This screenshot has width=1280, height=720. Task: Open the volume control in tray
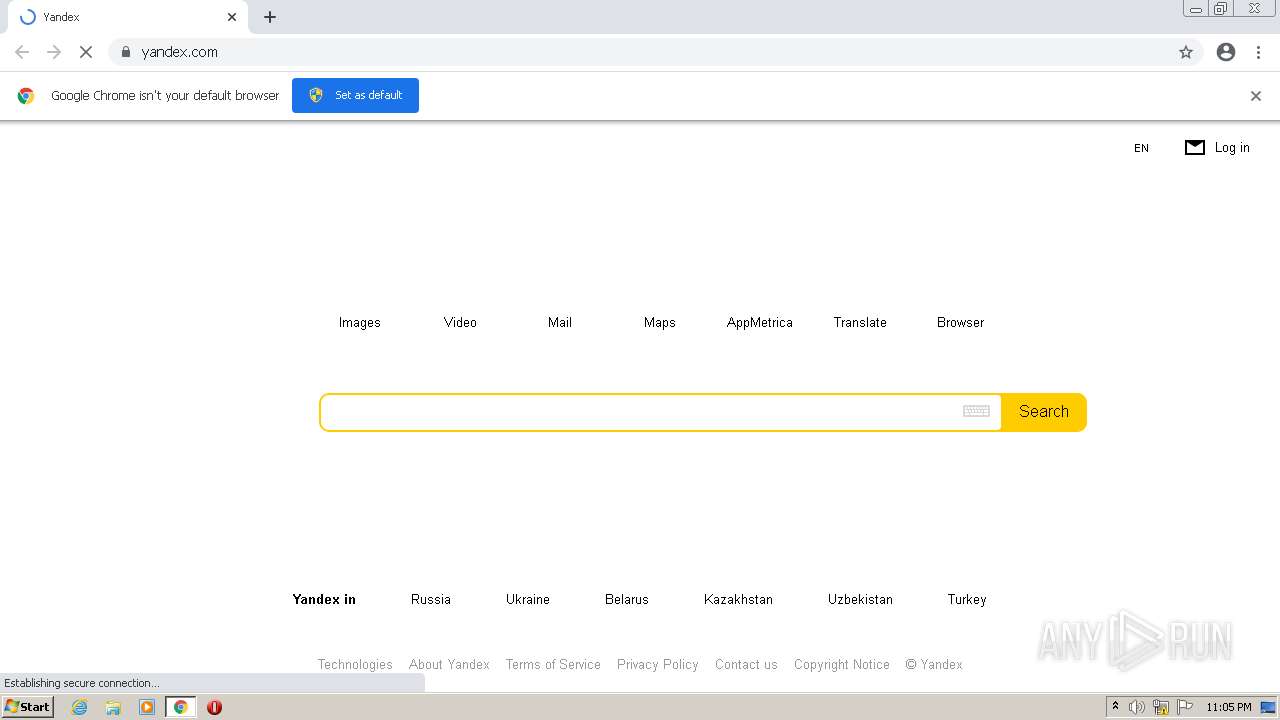(x=1137, y=707)
